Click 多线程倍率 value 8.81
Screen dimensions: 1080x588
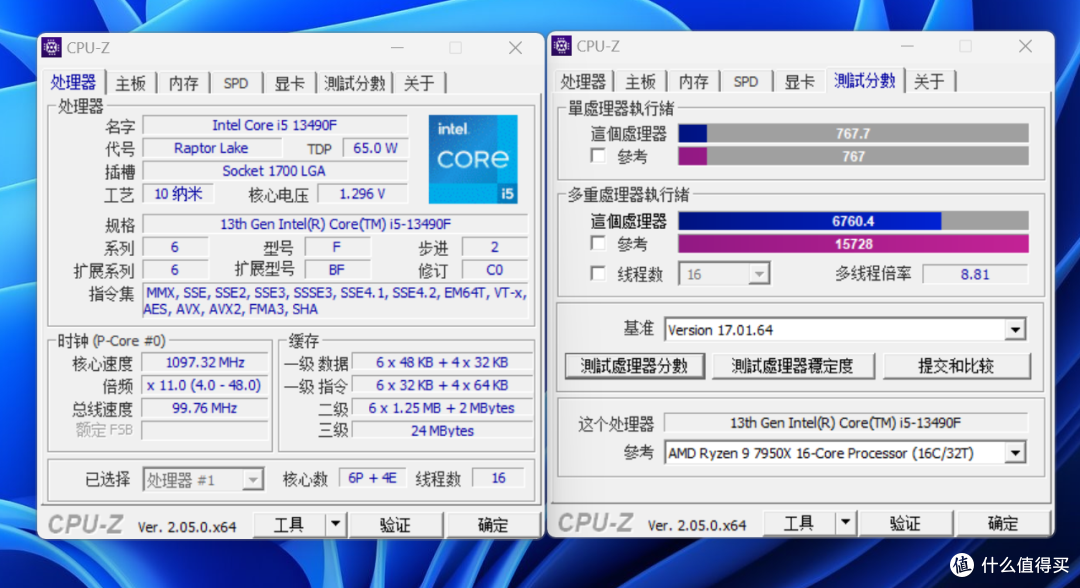pos(975,274)
